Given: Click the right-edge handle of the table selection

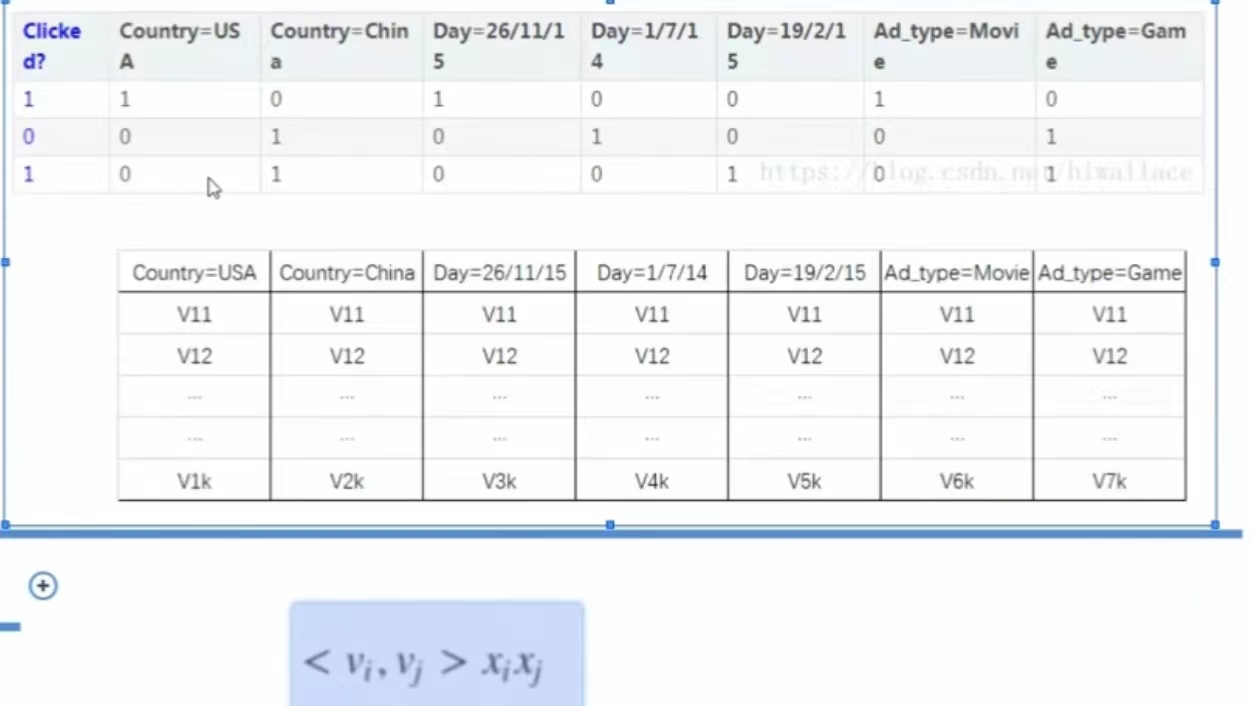Looking at the screenshot, I should click(1214, 262).
